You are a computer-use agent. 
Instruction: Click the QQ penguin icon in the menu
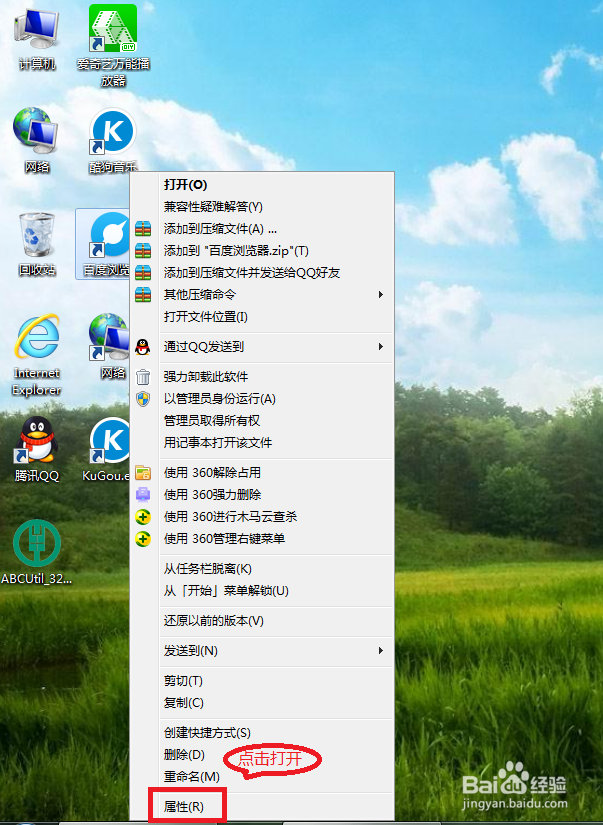pyautogui.click(x=143, y=347)
